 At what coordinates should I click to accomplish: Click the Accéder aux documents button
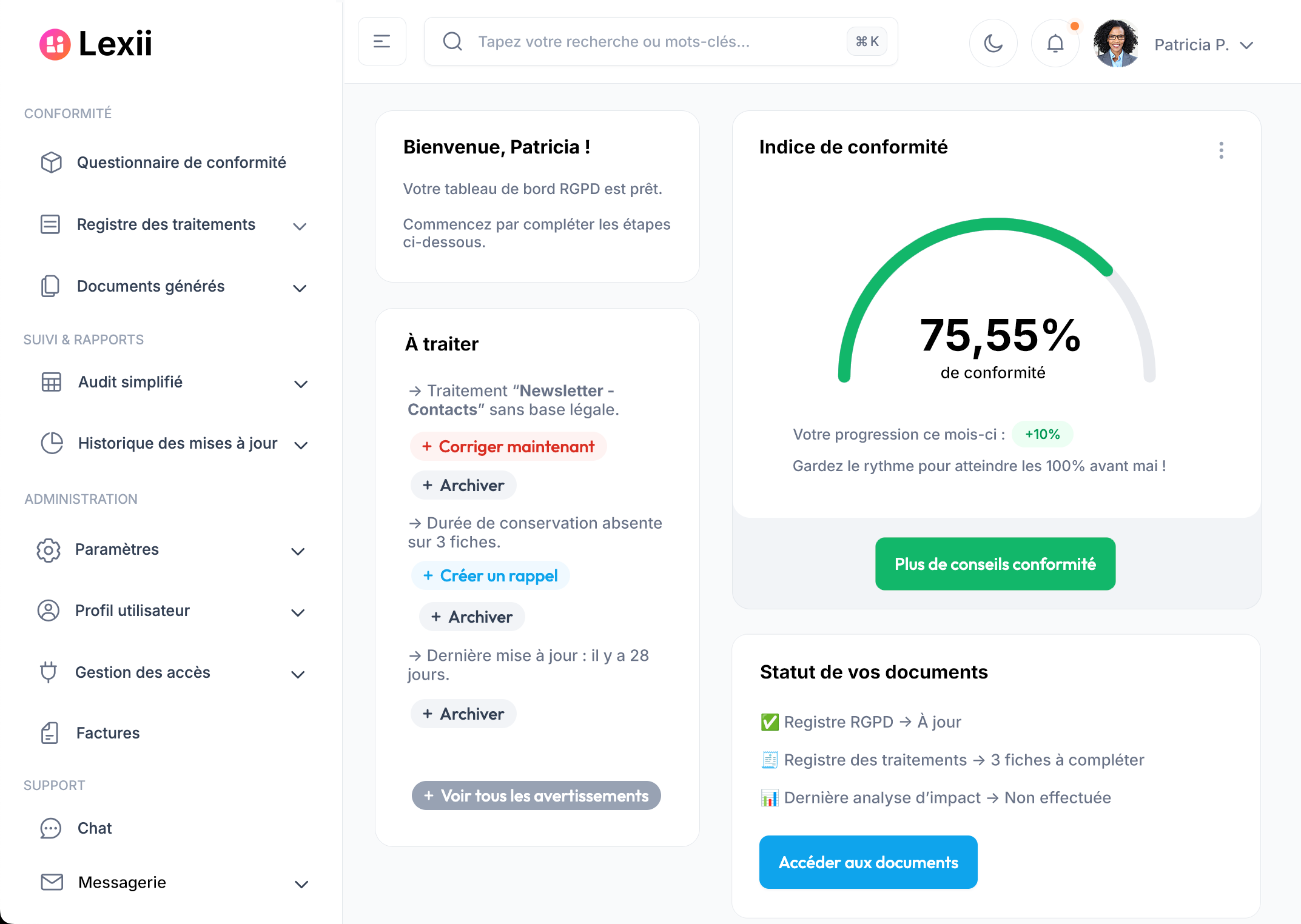(x=868, y=862)
